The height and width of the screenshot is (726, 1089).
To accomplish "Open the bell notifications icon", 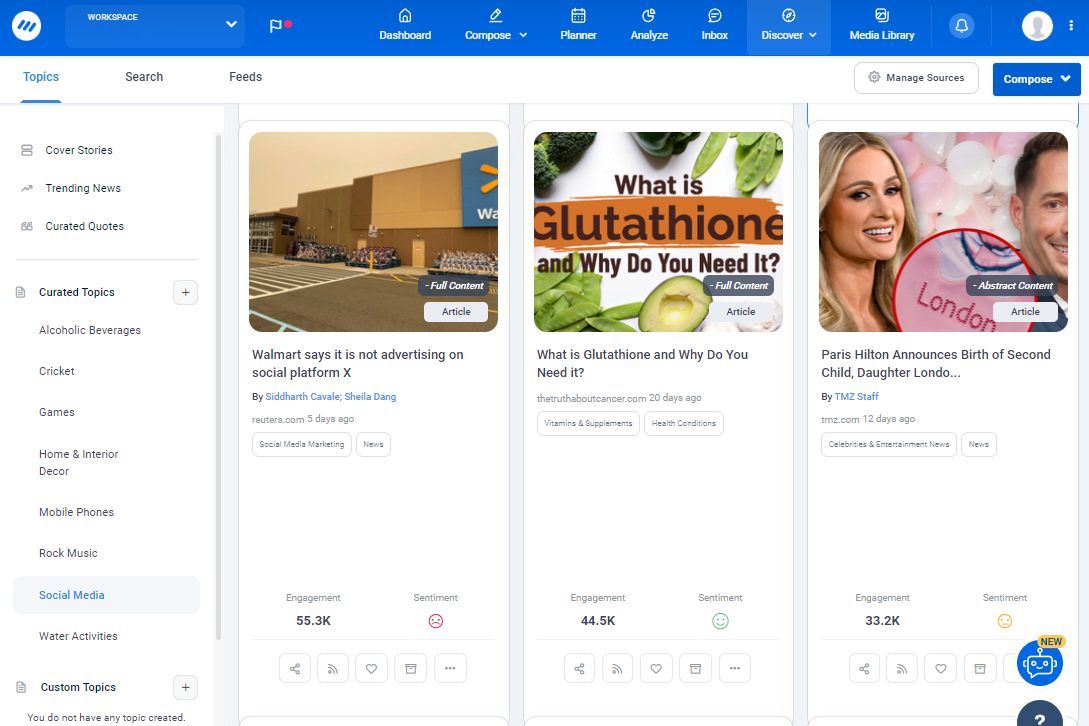I will (x=961, y=26).
